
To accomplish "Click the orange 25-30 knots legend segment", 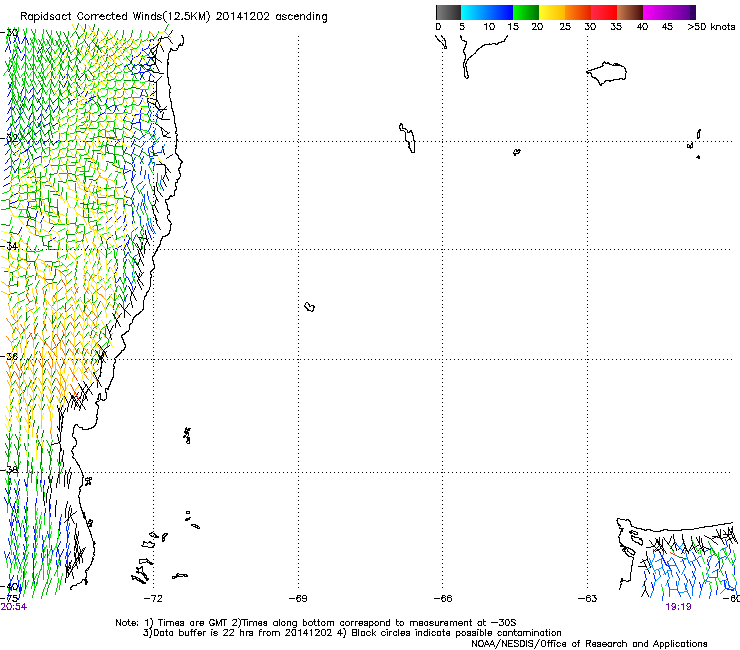I will [578, 12].
